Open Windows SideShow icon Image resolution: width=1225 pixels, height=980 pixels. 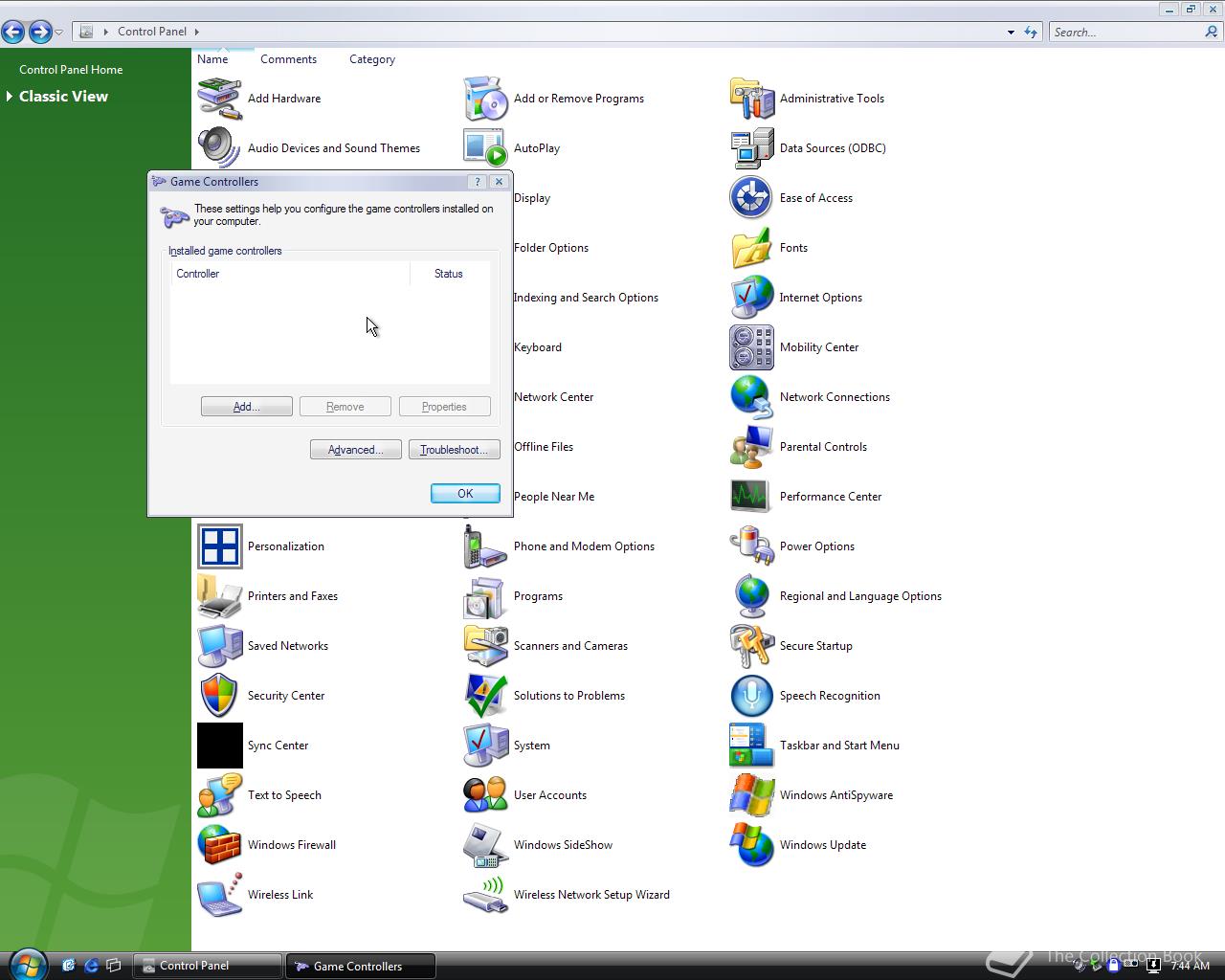click(485, 845)
